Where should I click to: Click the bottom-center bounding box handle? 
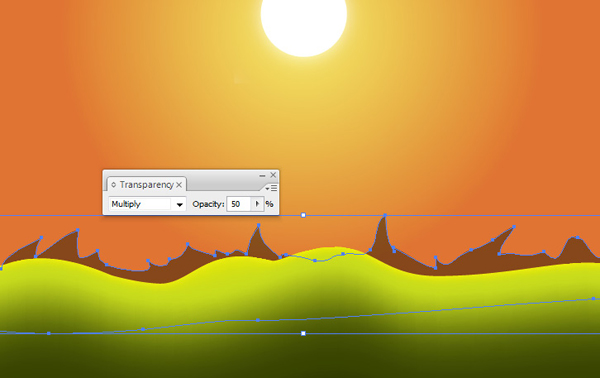[303, 334]
